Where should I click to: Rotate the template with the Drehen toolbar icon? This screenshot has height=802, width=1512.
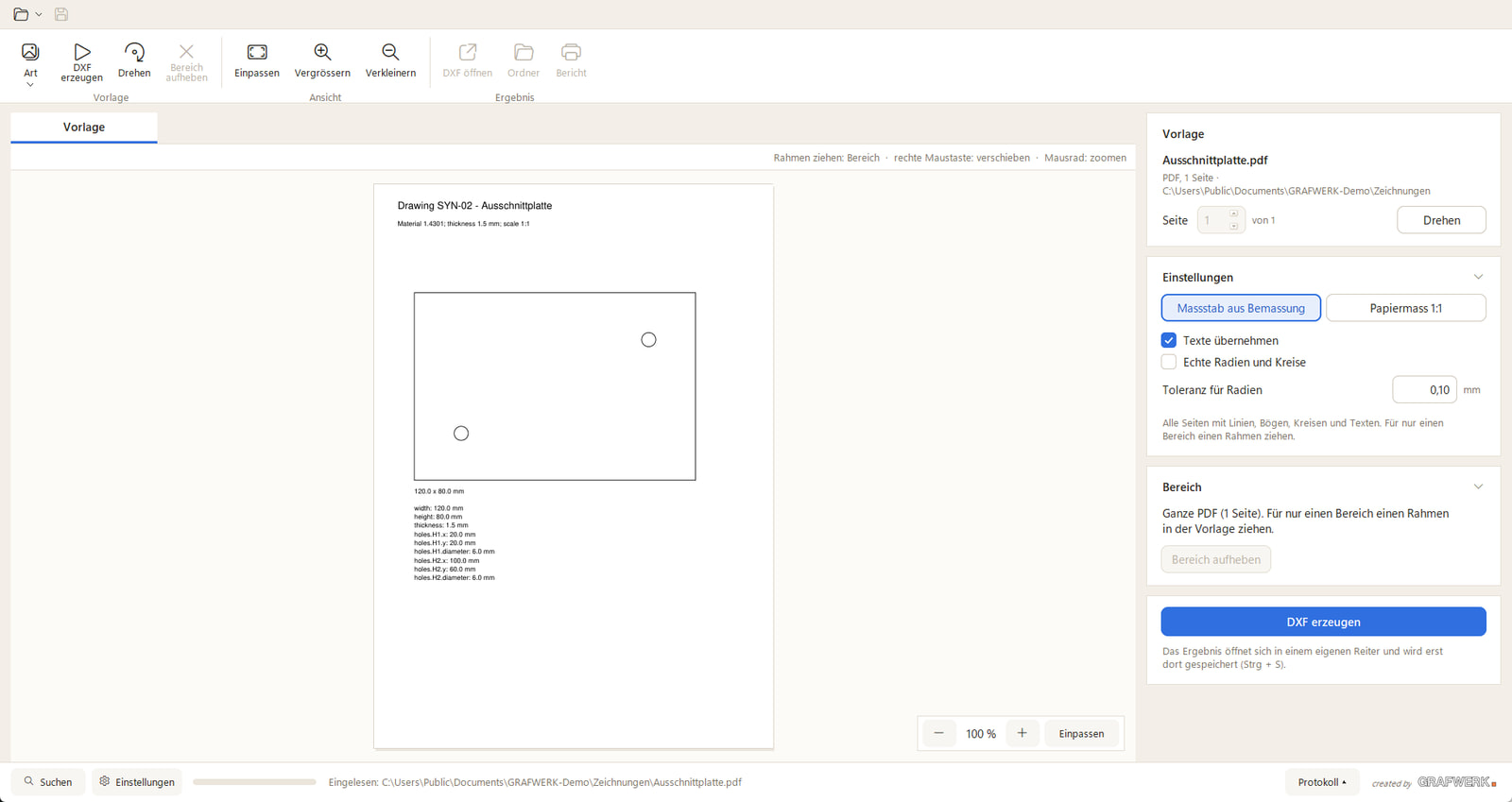point(134,61)
